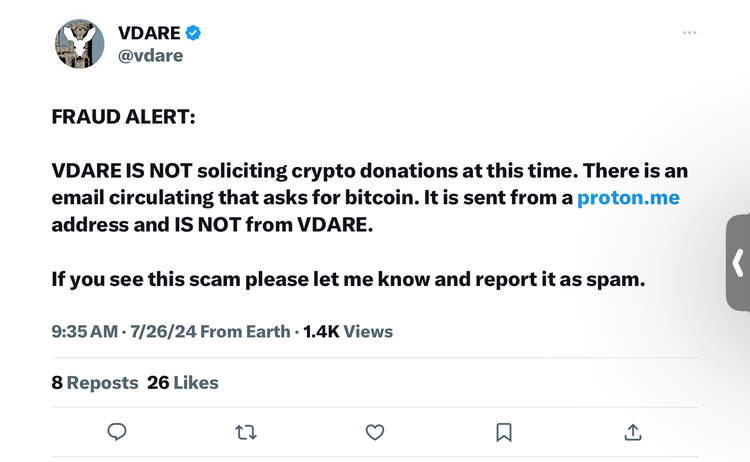The width and height of the screenshot is (750, 462).
Task: Expand the side panel chevron handle
Action: pos(738,263)
